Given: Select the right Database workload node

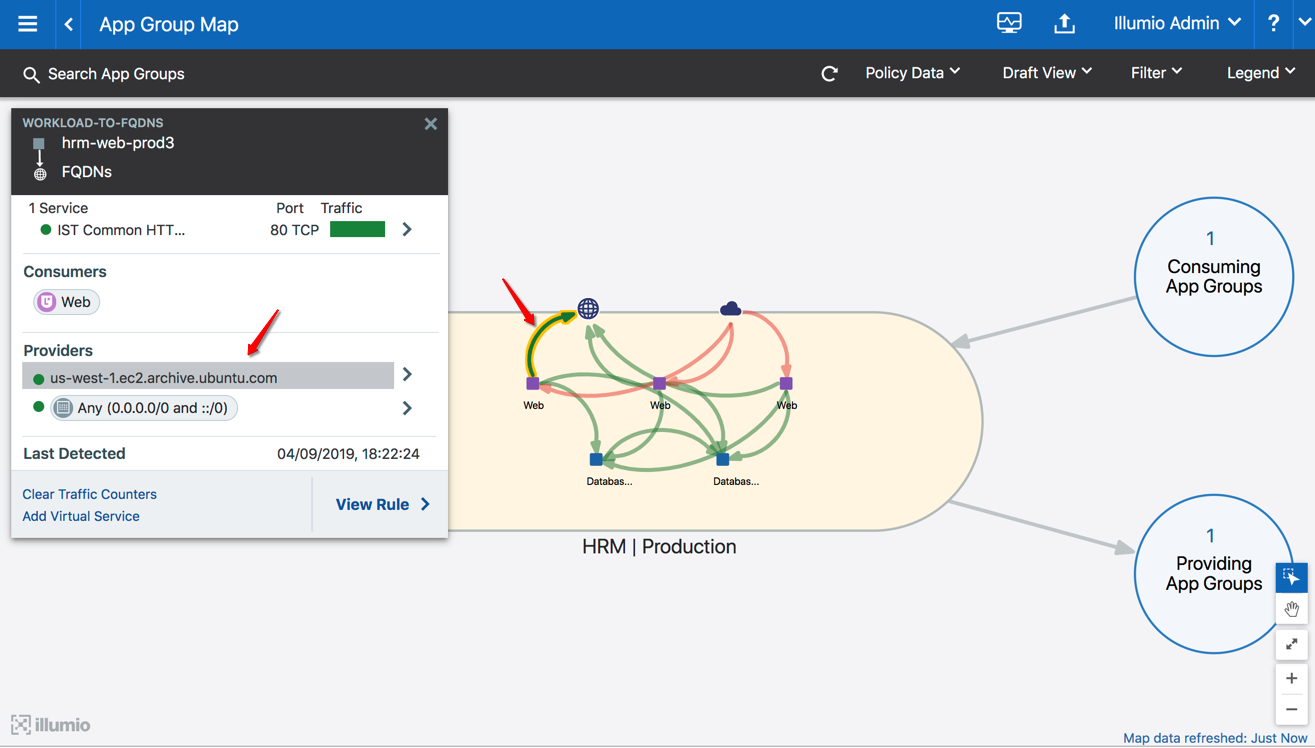Looking at the screenshot, I should 722,460.
